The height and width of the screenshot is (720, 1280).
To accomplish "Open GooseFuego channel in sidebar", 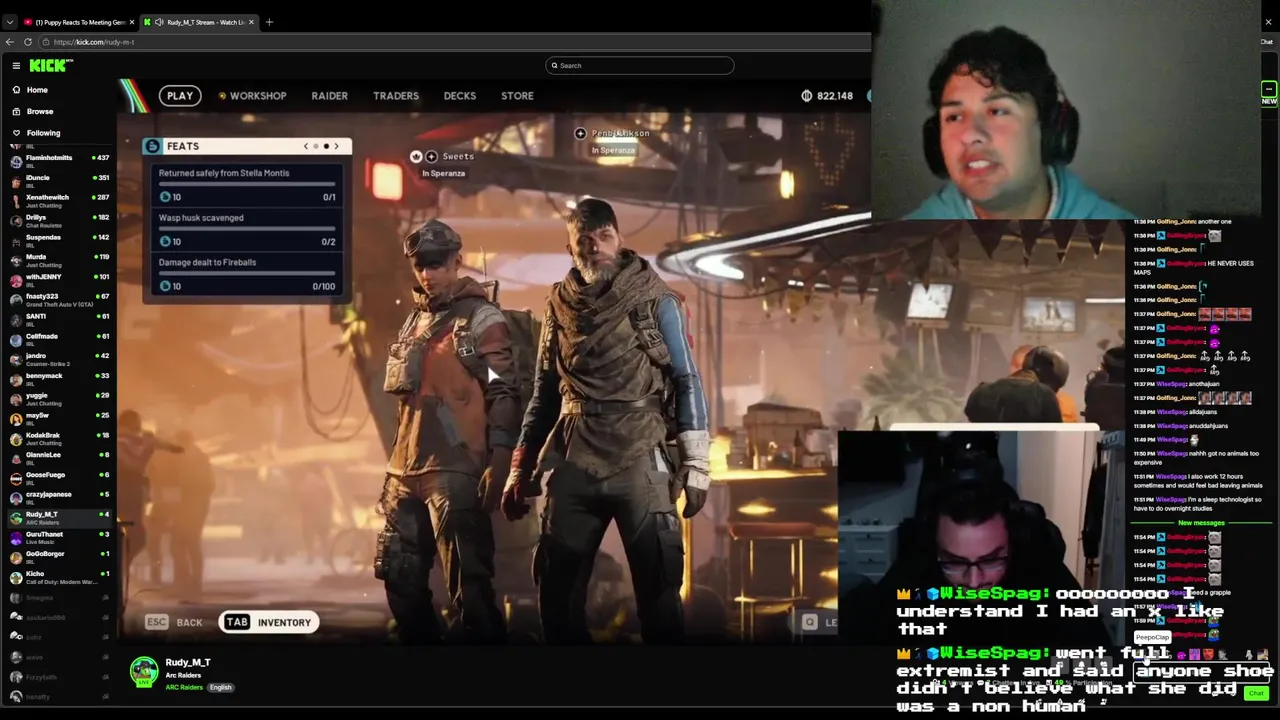I will (x=59, y=477).
